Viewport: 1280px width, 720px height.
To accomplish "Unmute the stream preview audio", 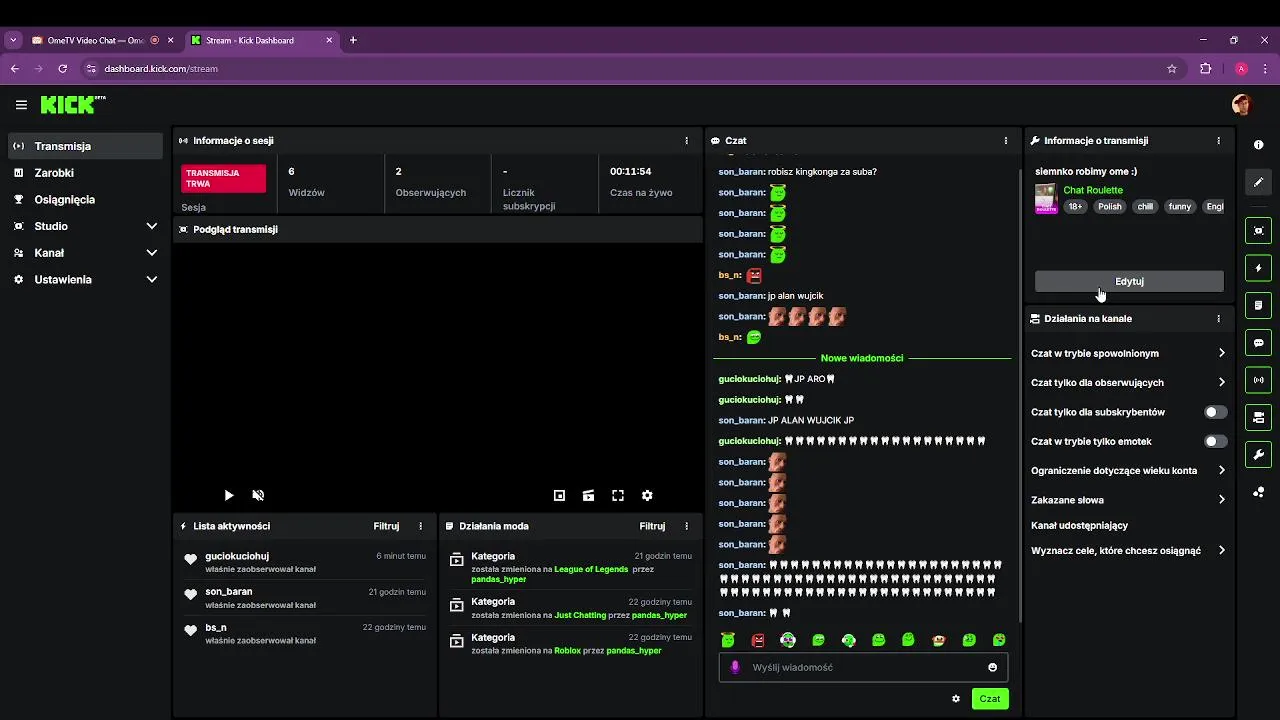I will coord(258,495).
